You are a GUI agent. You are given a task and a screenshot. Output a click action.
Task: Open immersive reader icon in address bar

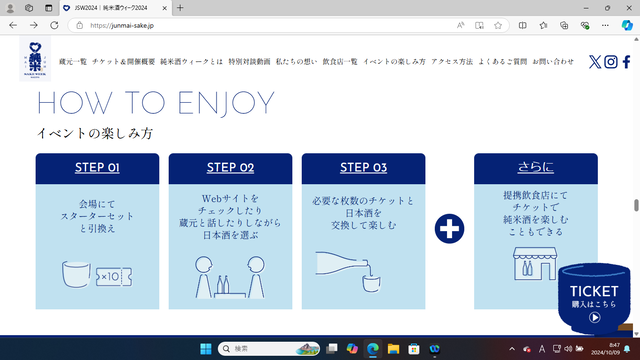tap(479, 25)
